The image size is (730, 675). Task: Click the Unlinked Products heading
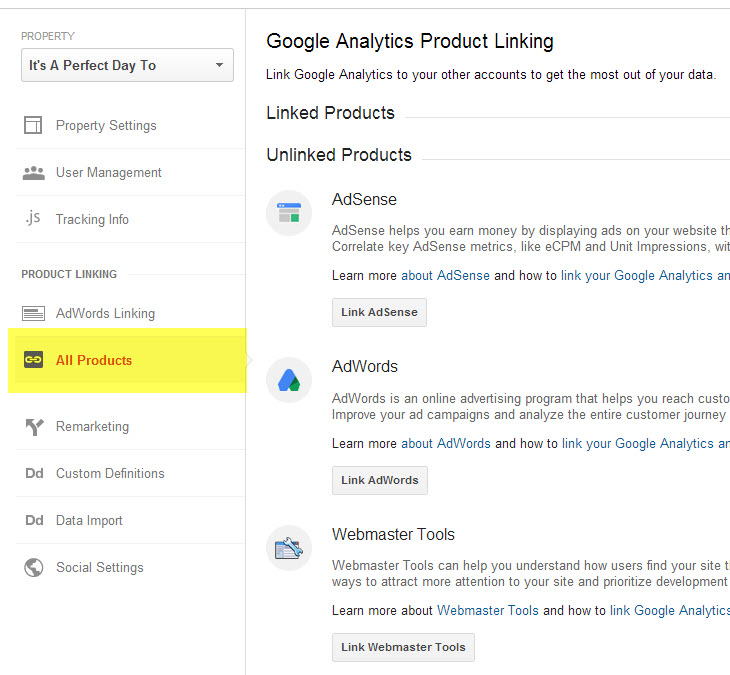point(338,155)
